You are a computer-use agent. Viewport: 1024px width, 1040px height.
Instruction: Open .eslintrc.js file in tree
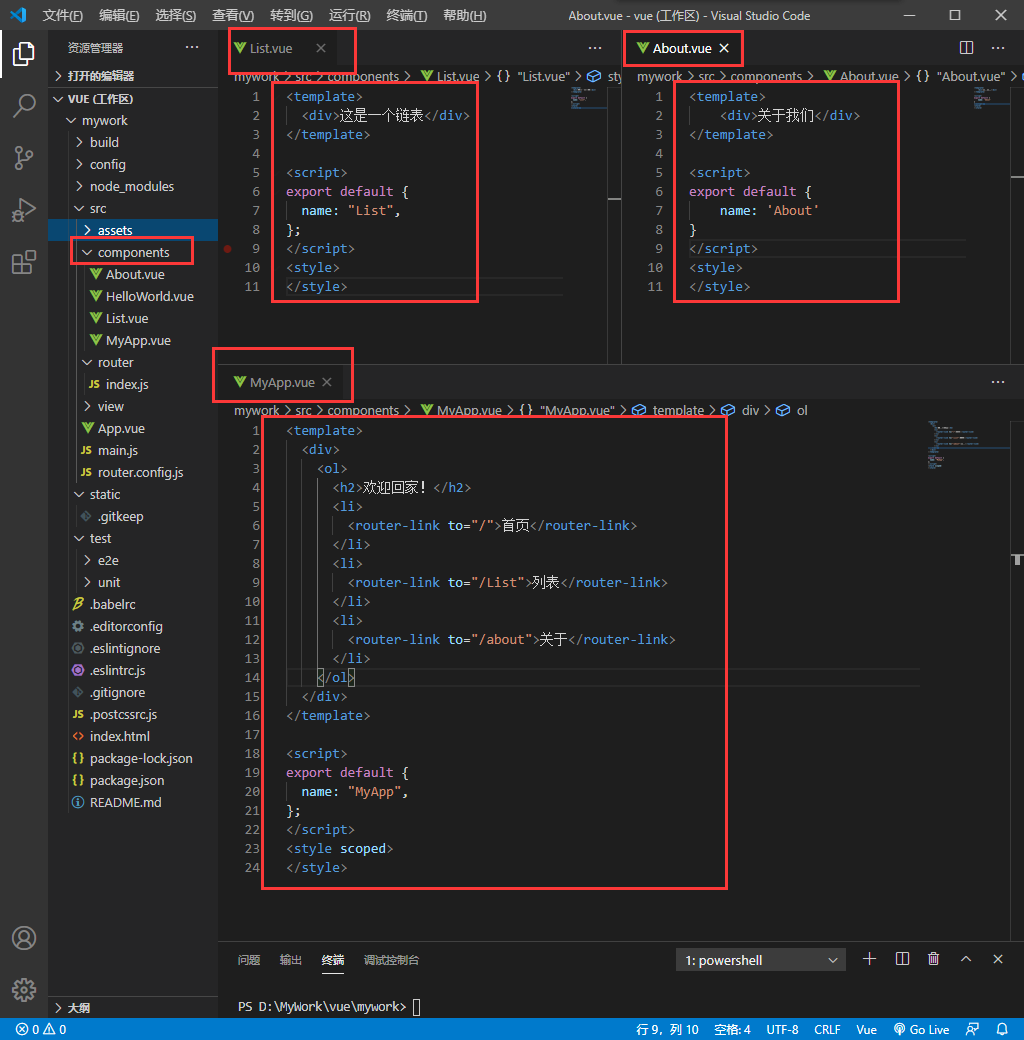[x=133, y=670]
